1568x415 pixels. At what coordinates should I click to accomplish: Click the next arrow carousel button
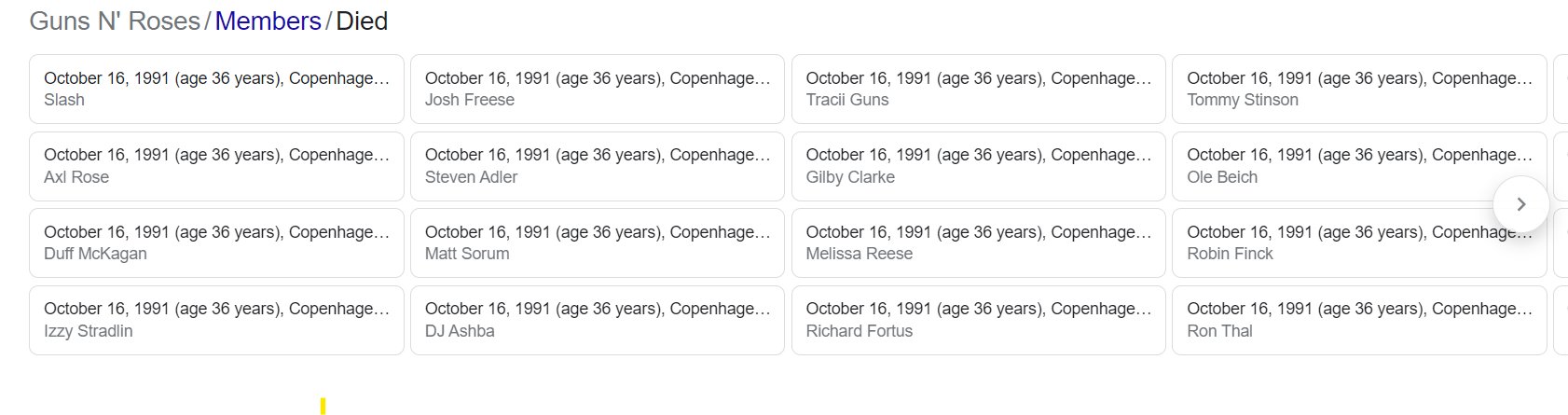[x=1520, y=204]
